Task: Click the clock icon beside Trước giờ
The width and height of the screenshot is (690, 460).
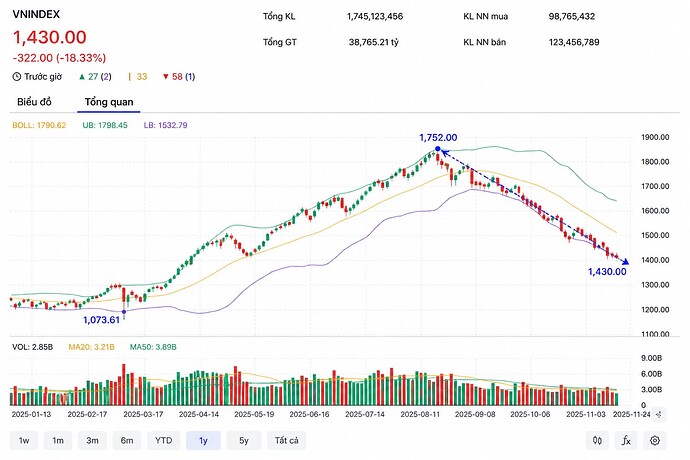Action: pos(16,77)
